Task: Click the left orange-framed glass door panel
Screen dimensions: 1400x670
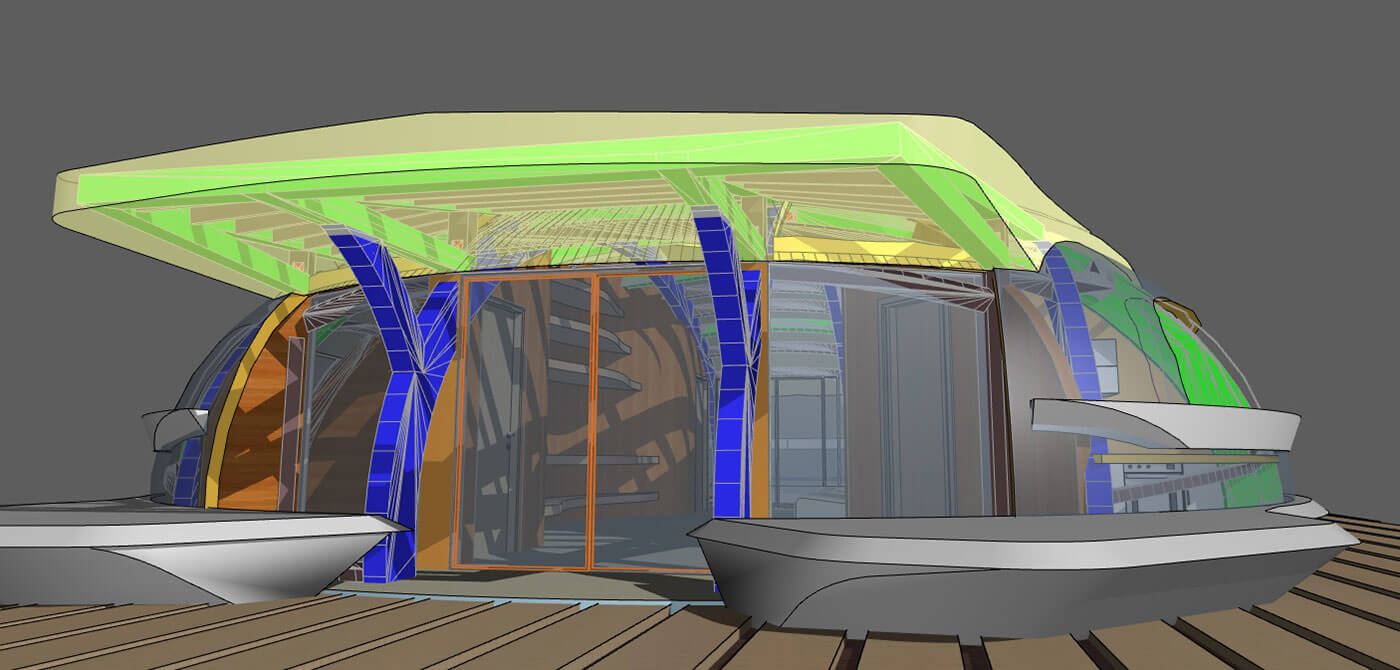Action: 525,420
